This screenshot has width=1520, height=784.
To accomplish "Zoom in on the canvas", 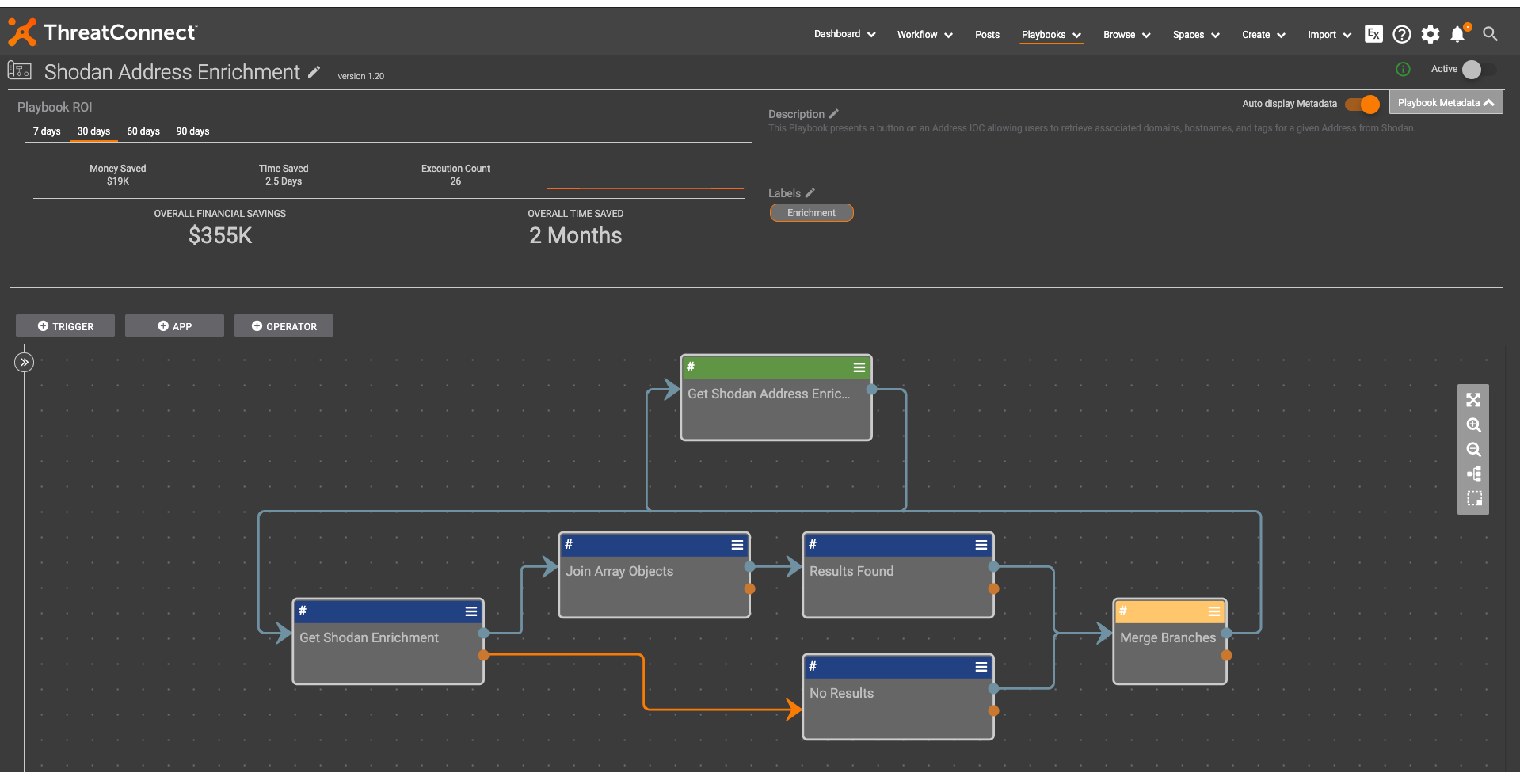I will (1473, 425).
